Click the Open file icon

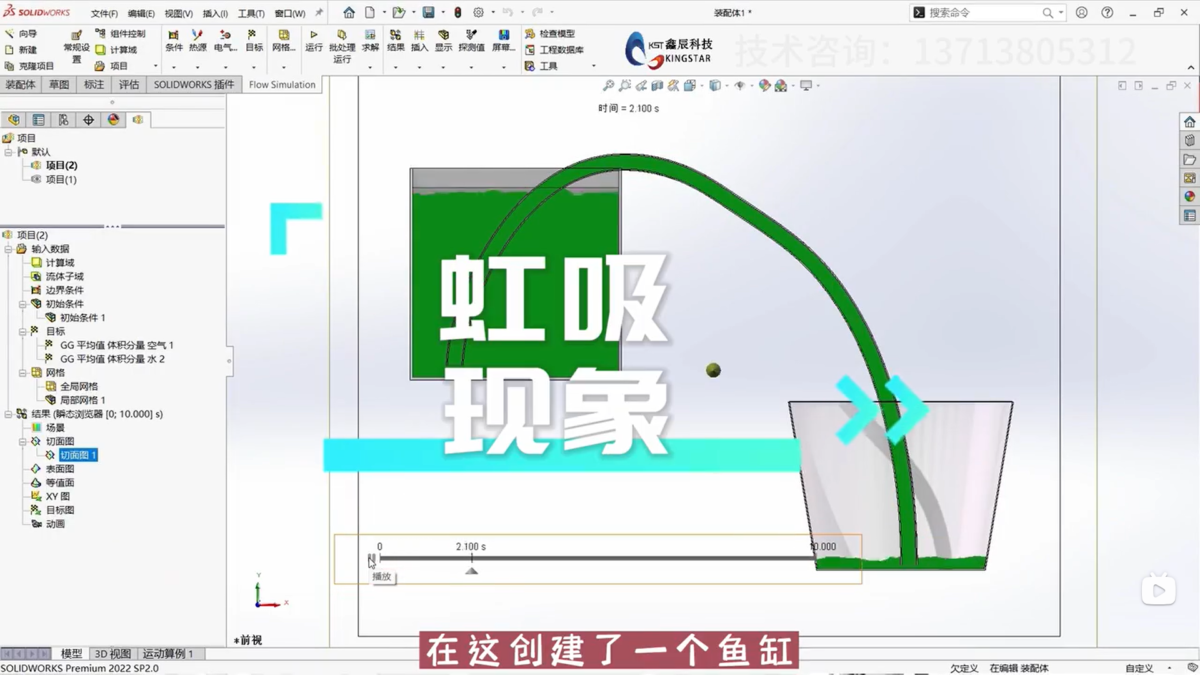pos(399,13)
